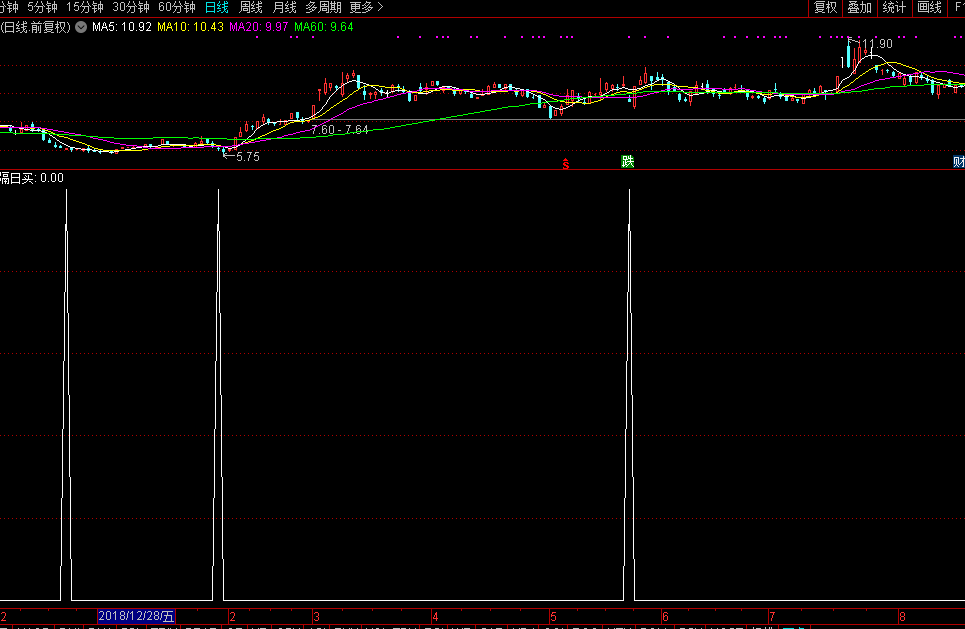This screenshot has width=965, height=629.
Task: Switch to 周线 weekly chart
Action: pyautogui.click(x=250, y=7)
